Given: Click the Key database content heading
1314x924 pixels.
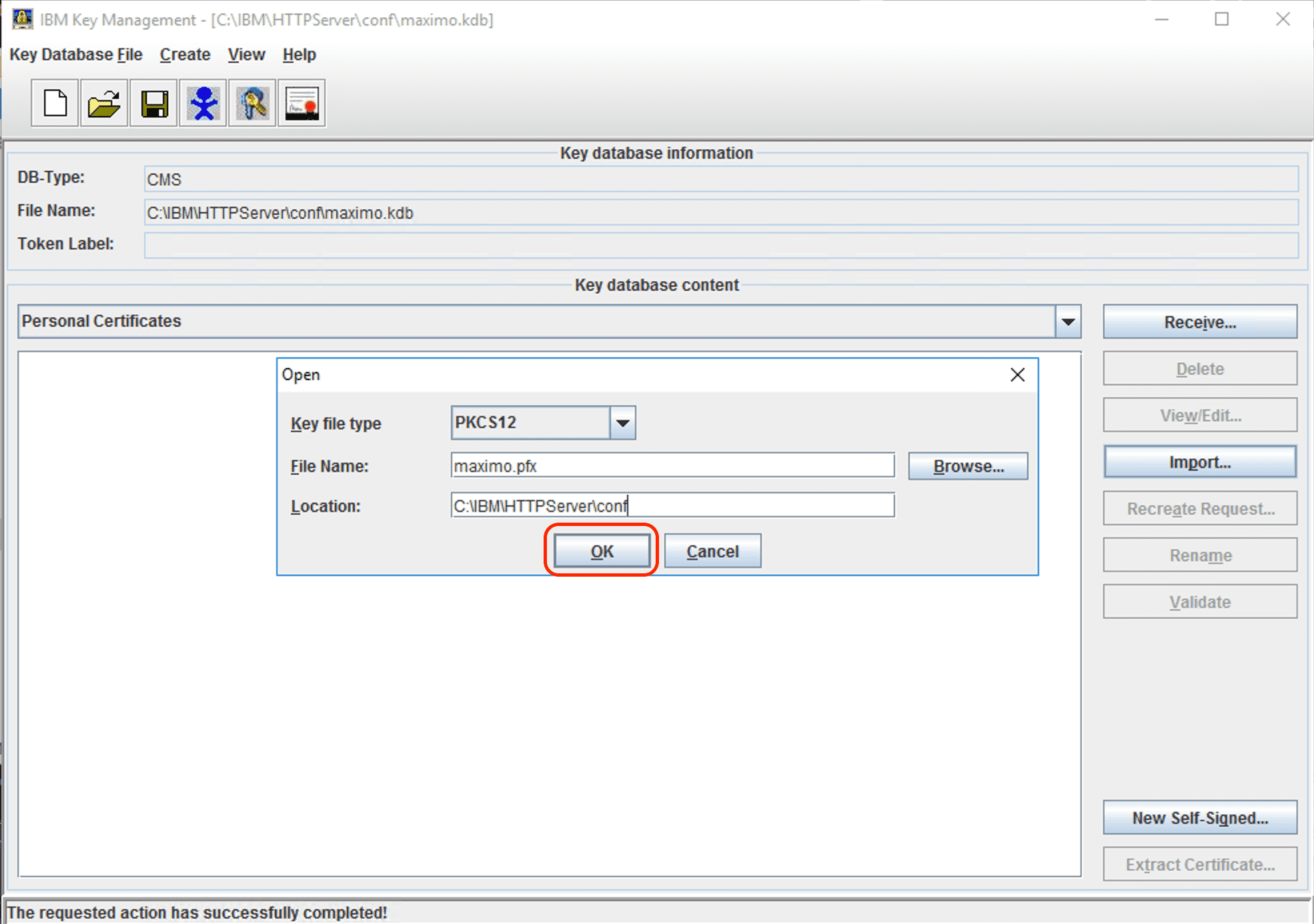Looking at the screenshot, I should pos(656,285).
